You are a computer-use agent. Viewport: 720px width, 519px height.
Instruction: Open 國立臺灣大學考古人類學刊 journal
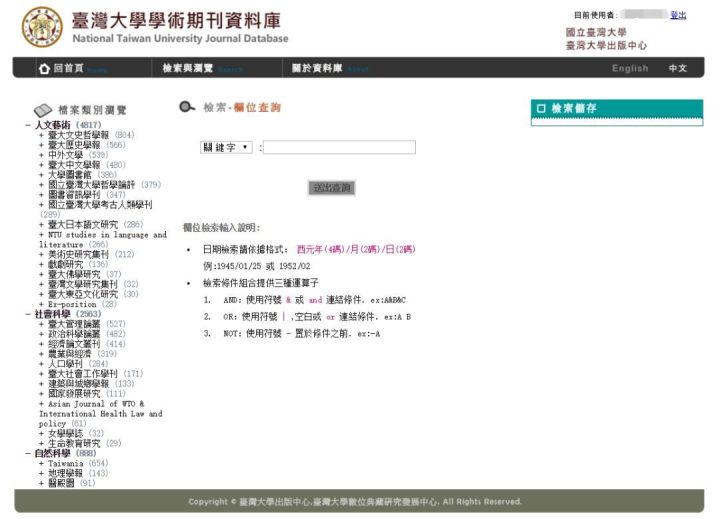click(100, 205)
